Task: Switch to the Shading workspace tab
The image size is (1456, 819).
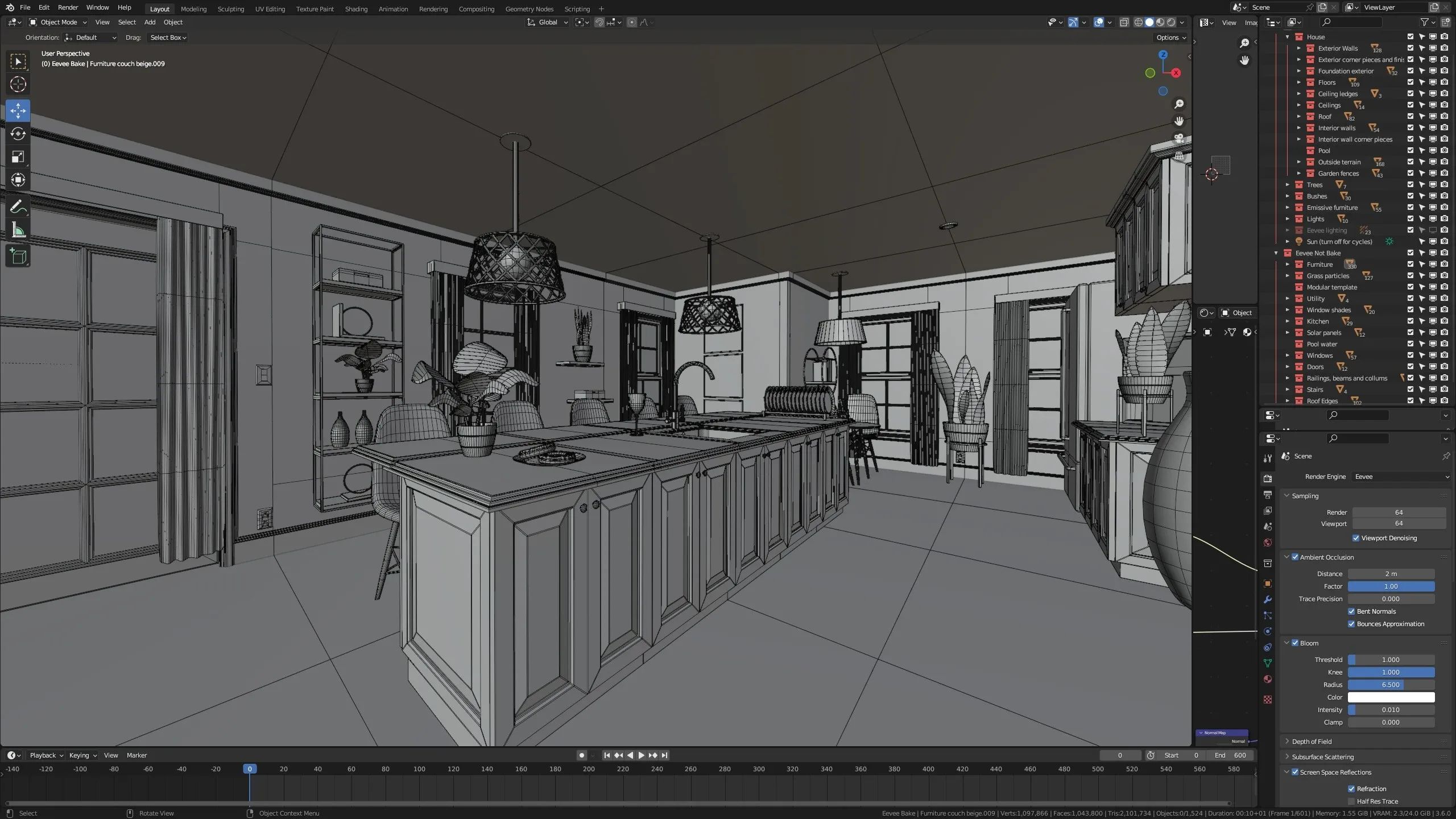Action: 356,9
